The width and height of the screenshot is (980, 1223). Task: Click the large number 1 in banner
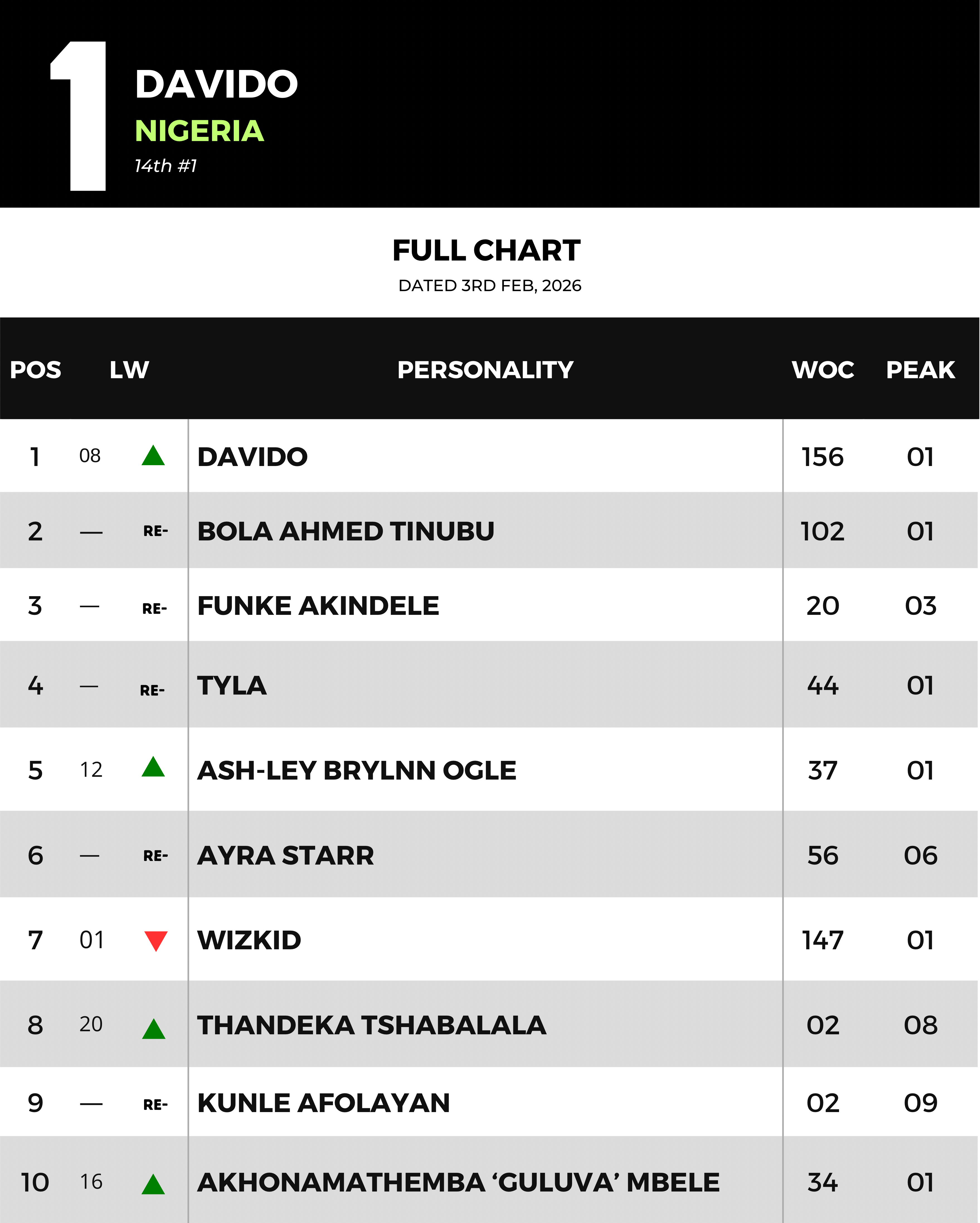tap(82, 116)
